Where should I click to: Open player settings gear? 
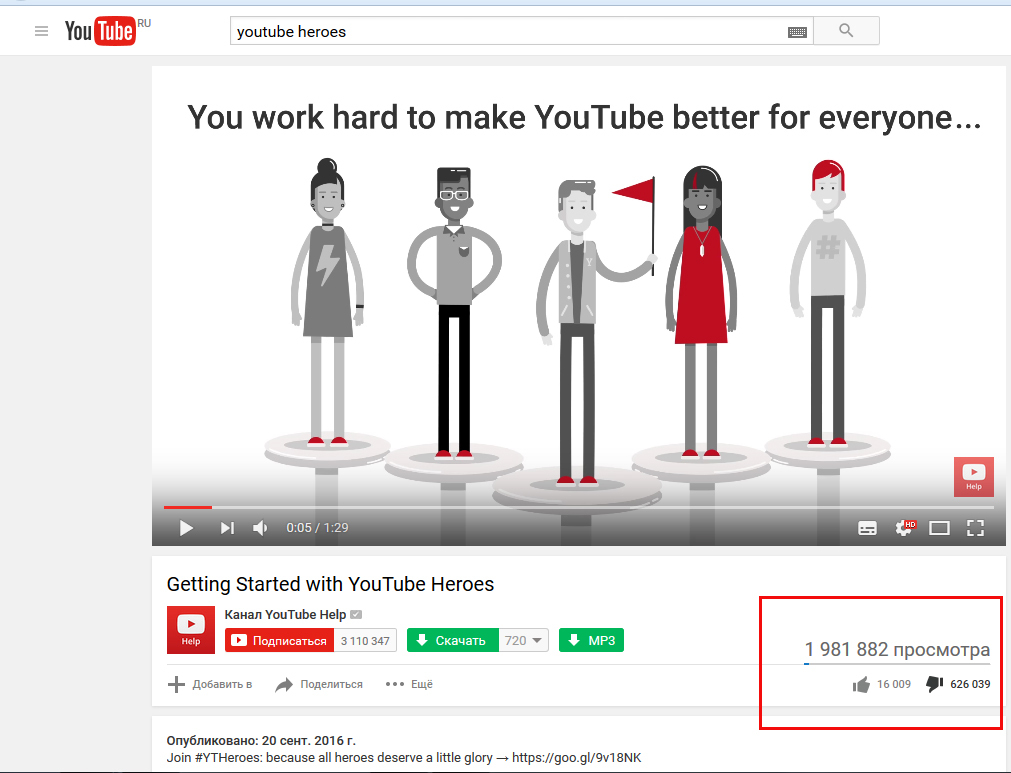[x=904, y=528]
